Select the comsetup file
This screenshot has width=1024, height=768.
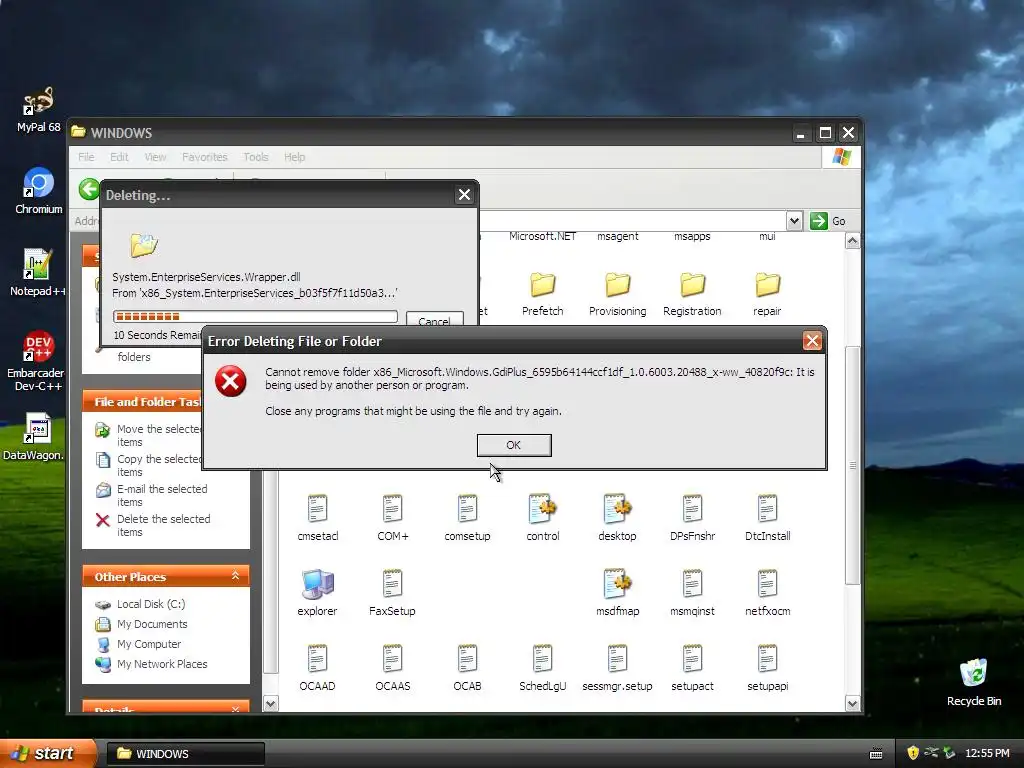(468, 518)
